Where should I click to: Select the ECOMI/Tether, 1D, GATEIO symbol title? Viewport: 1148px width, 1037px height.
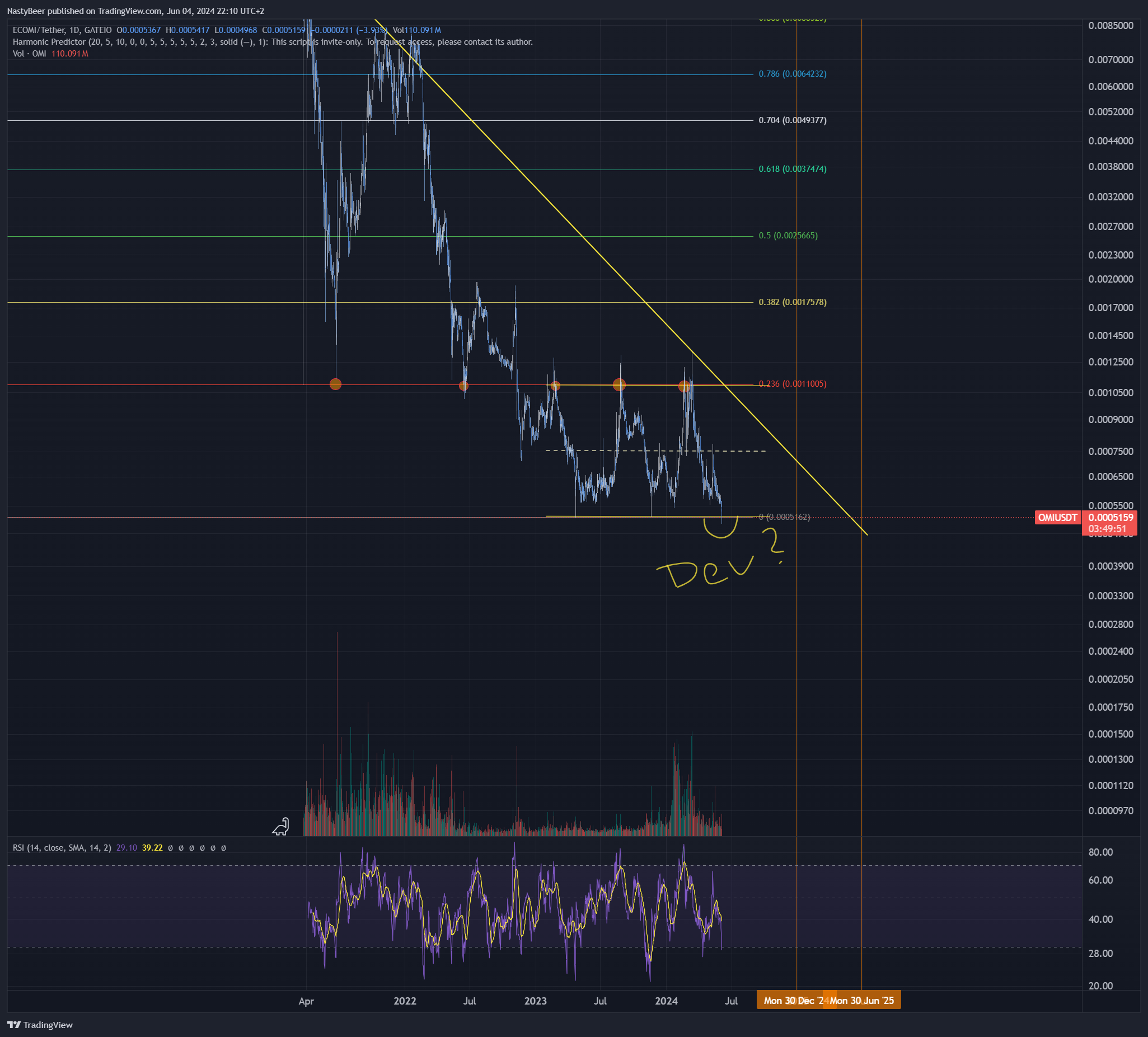click(x=62, y=30)
